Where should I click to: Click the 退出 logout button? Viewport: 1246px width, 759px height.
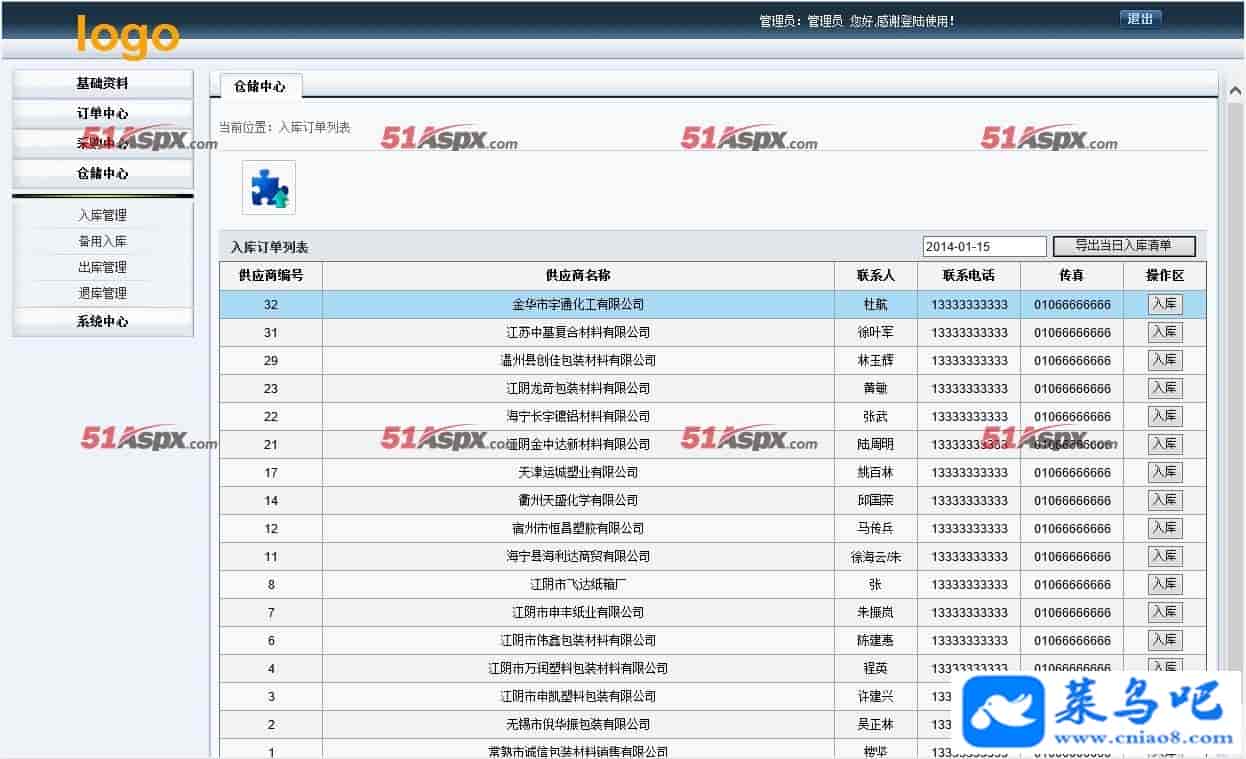pos(1140,19)
